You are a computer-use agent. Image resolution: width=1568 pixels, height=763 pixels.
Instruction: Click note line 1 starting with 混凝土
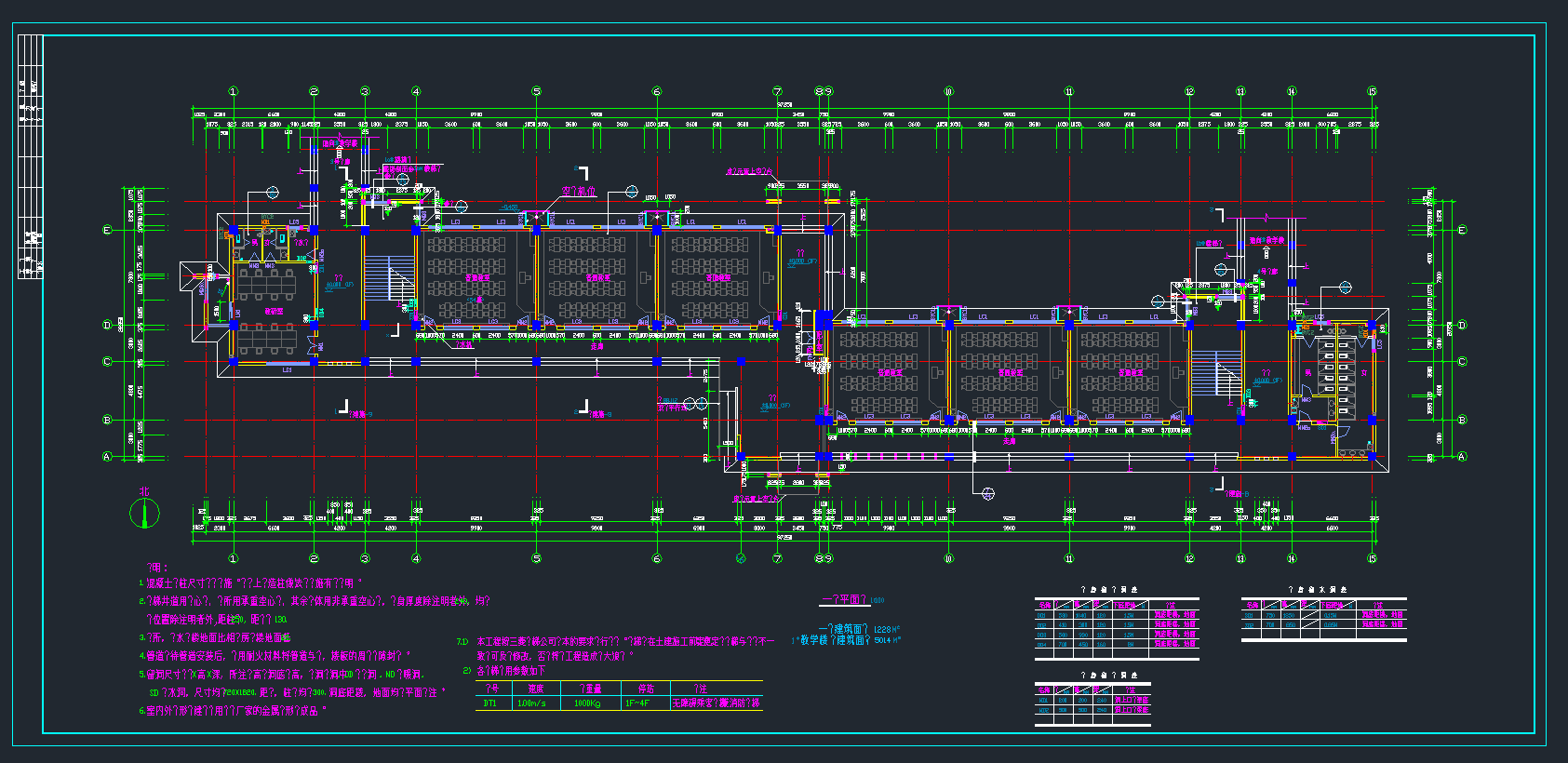click(x=251, y=583)
